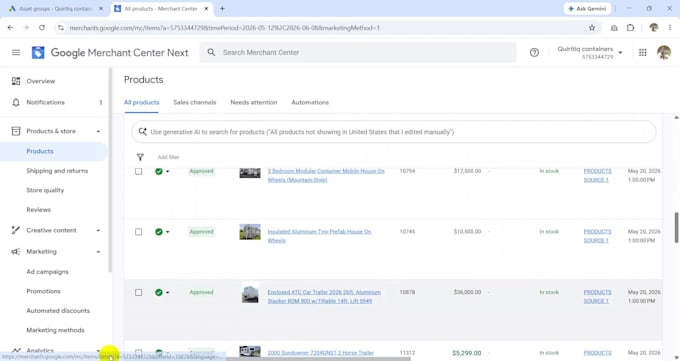
Task: Click the Search Merchant Center field
Action: click(x=358, y=53)
